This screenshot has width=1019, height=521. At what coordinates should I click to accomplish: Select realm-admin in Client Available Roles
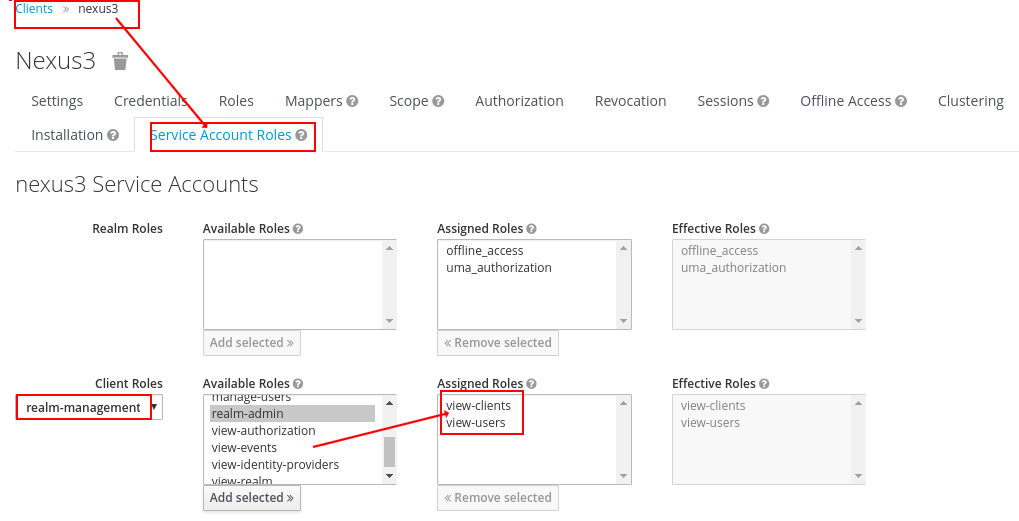click(x=292, y=414)
